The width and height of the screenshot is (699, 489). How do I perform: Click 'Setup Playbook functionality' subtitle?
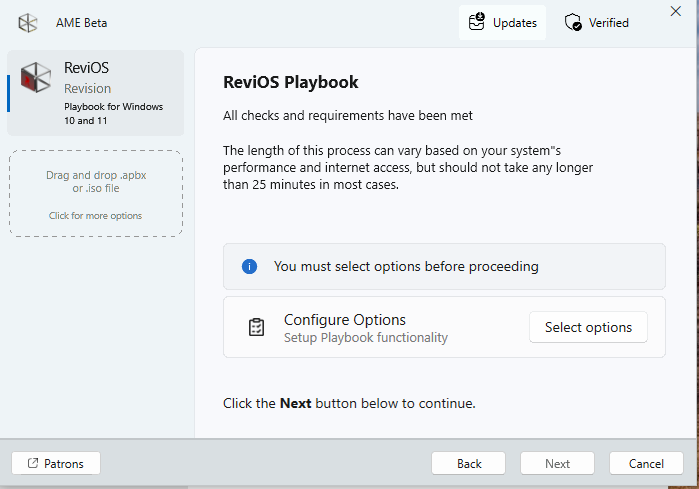click(x=366, y=338)
